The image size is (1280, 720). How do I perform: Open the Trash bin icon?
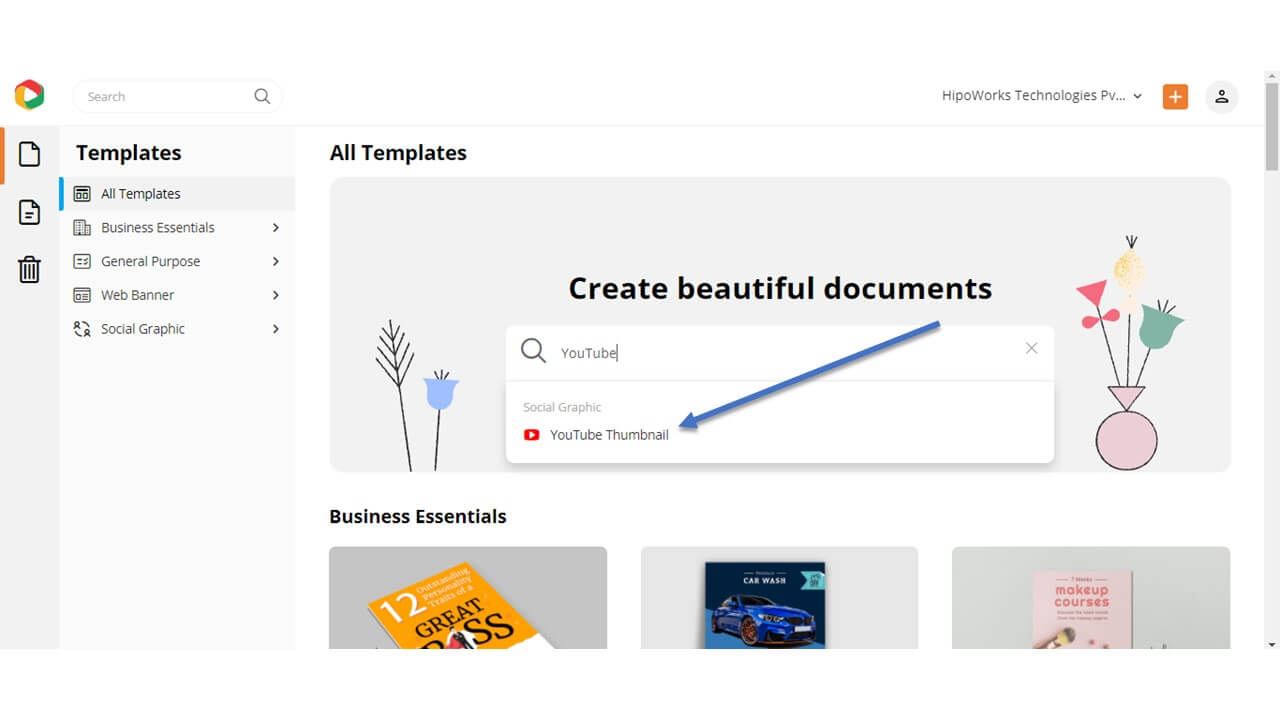pos(30,269)
